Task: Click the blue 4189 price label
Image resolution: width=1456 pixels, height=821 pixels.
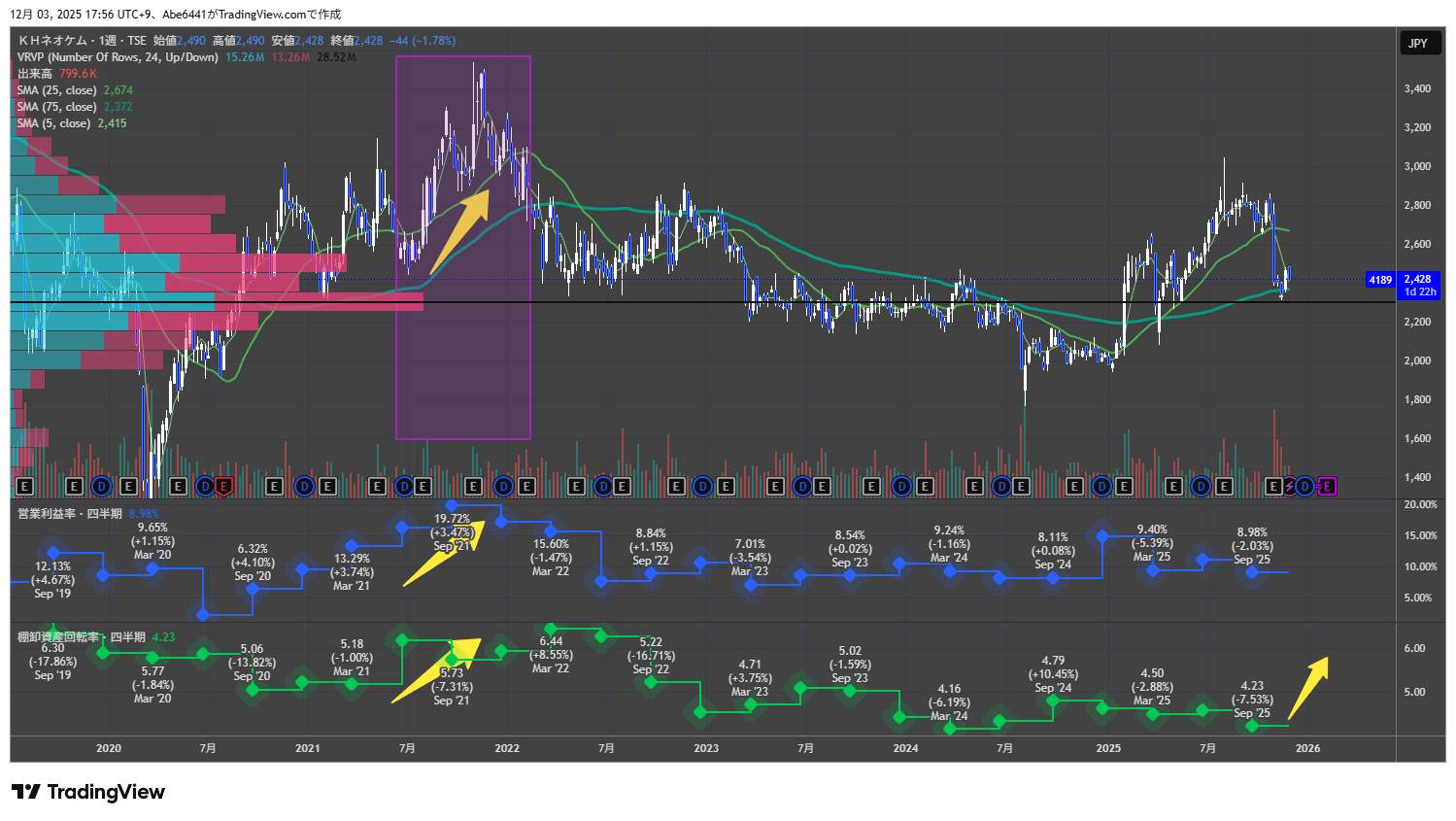Action: click(x=1379, y=280)
